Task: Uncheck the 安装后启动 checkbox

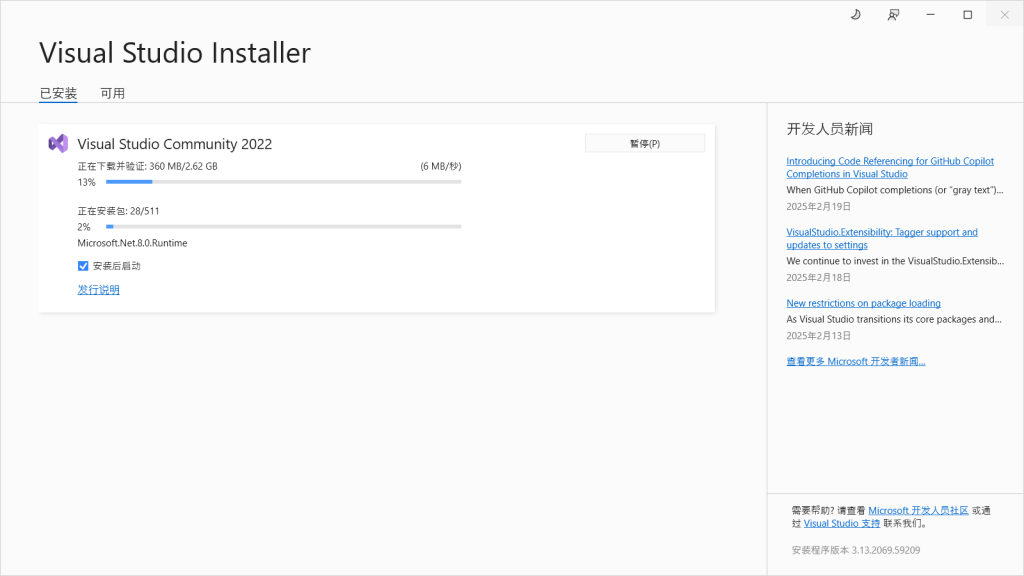Action: tap(83, 266)
